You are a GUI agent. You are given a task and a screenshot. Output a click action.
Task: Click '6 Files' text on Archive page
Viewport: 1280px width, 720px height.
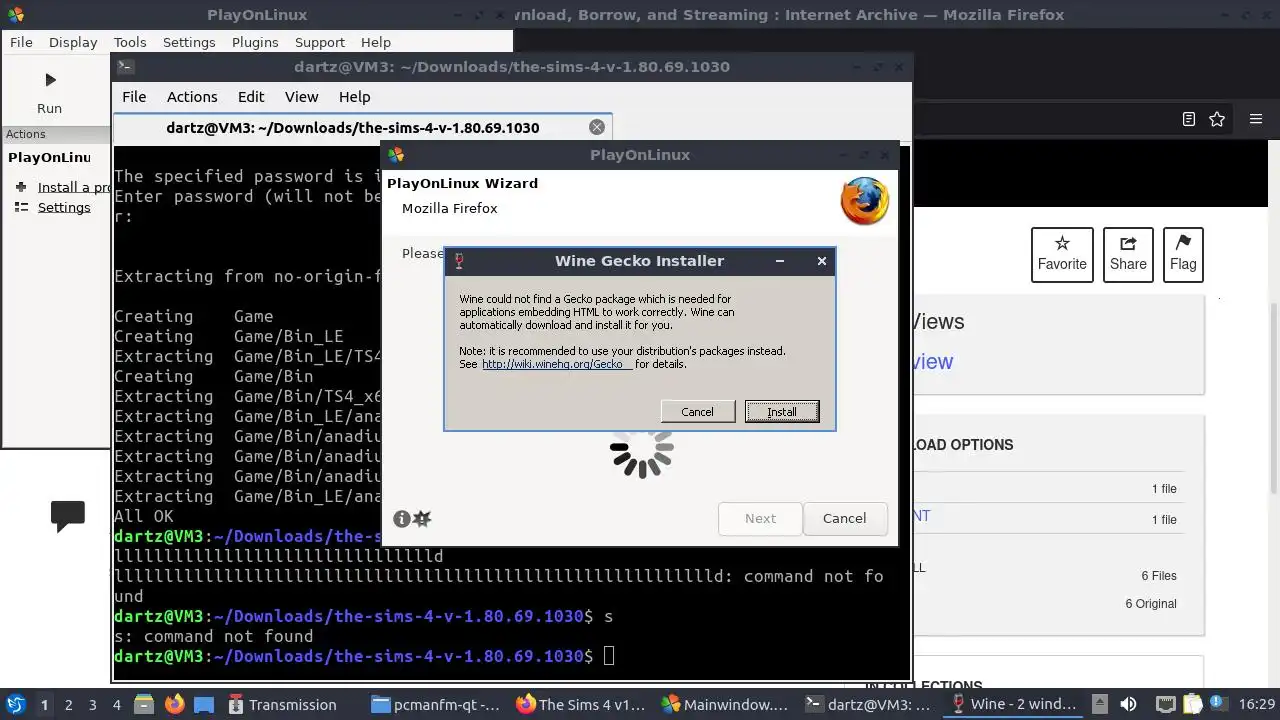click(x=1159, y=575)
